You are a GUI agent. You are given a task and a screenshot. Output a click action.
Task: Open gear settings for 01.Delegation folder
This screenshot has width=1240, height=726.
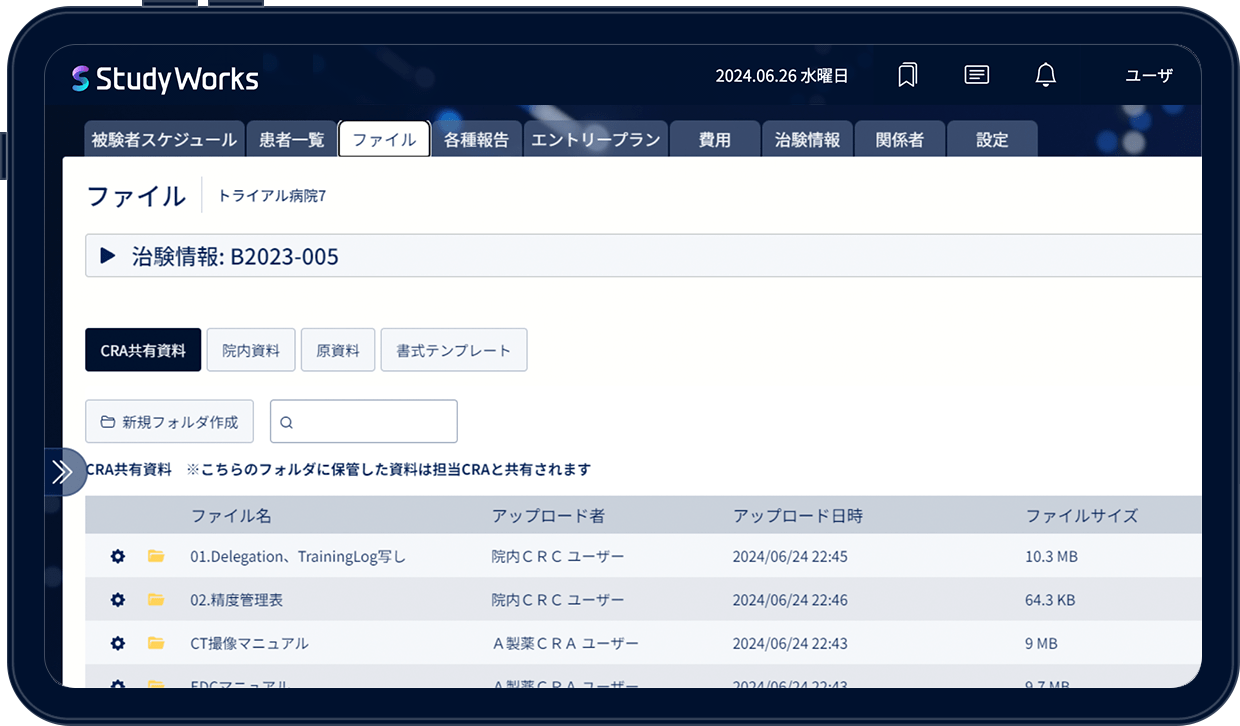[118, 556]
